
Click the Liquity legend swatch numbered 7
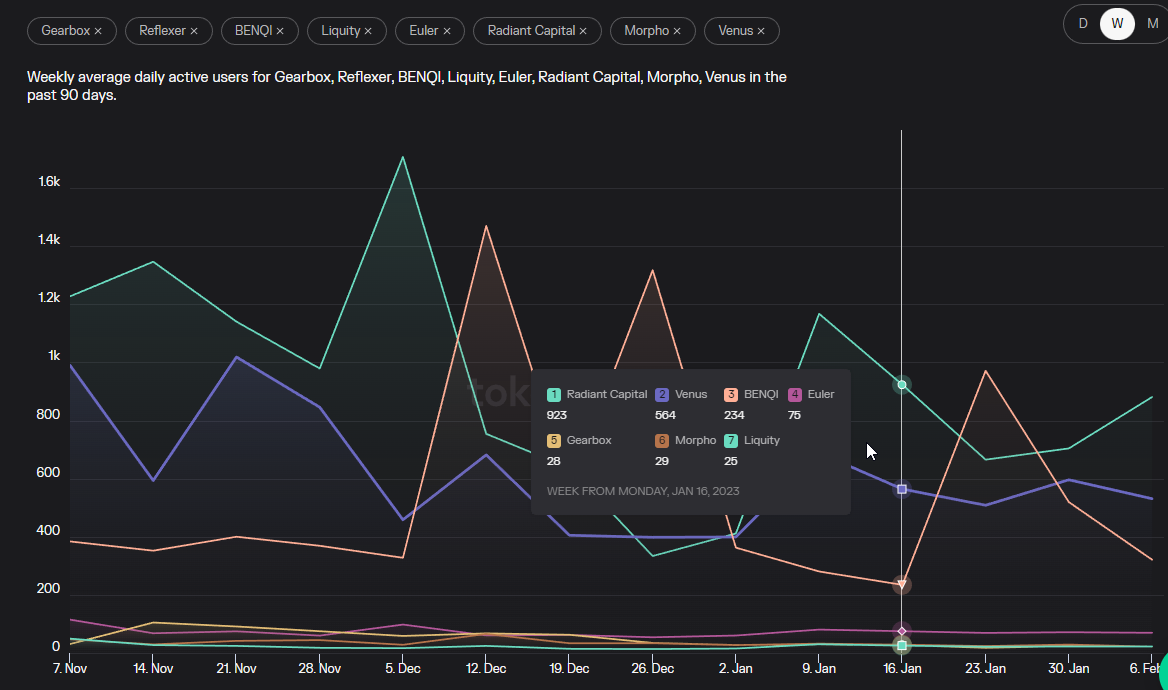[x=731, y=441]
